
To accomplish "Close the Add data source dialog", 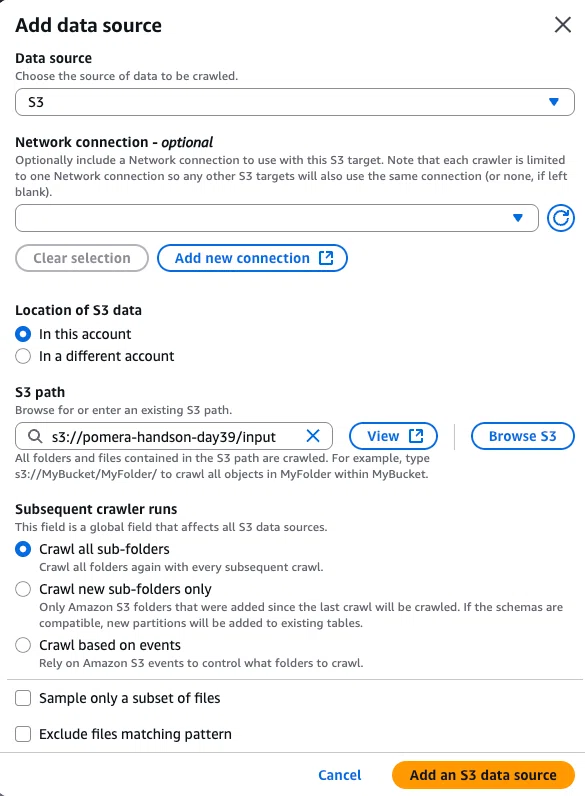I will coord(563,24).
